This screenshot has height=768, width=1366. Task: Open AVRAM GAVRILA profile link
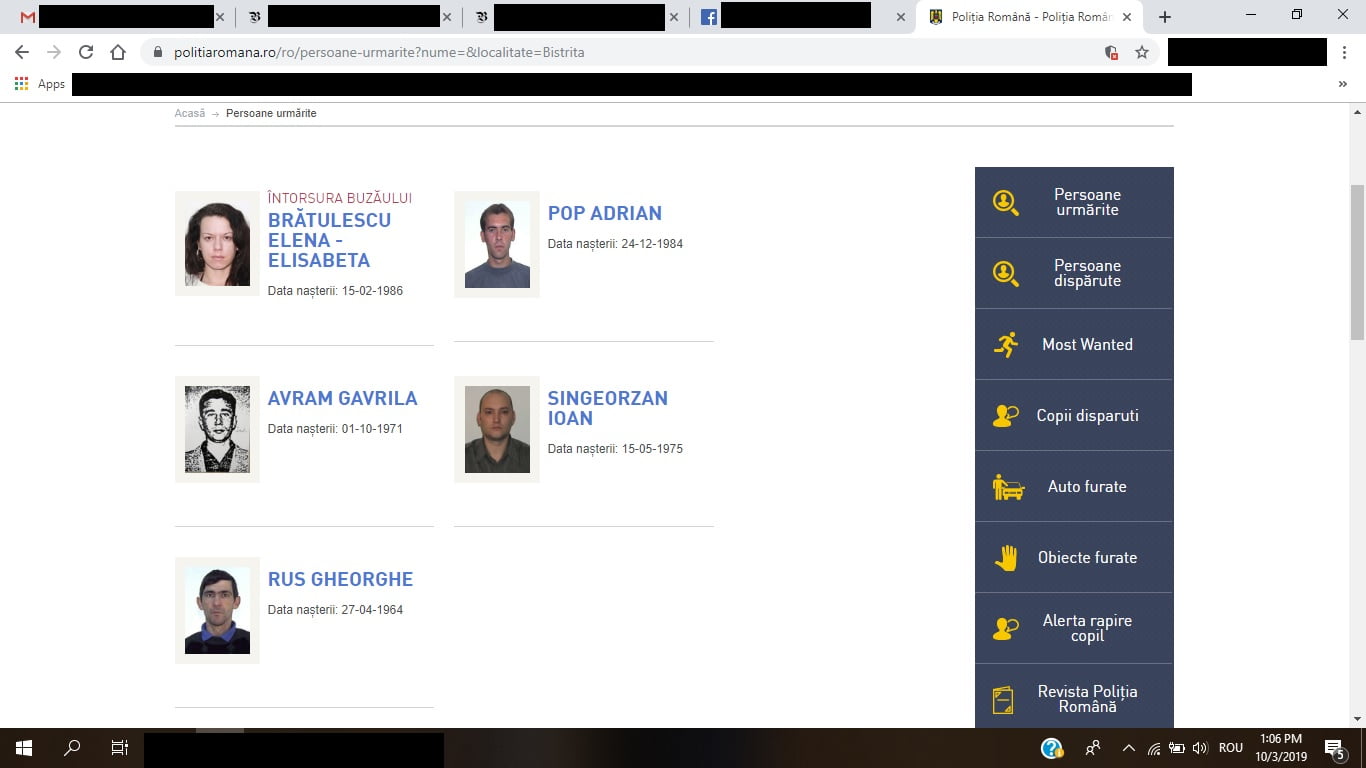(342, 398)
